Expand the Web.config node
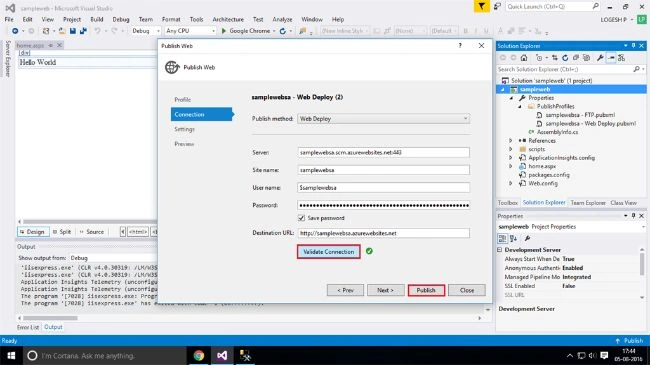The height and width of the screenshot is (365, 650). [511, 183]
